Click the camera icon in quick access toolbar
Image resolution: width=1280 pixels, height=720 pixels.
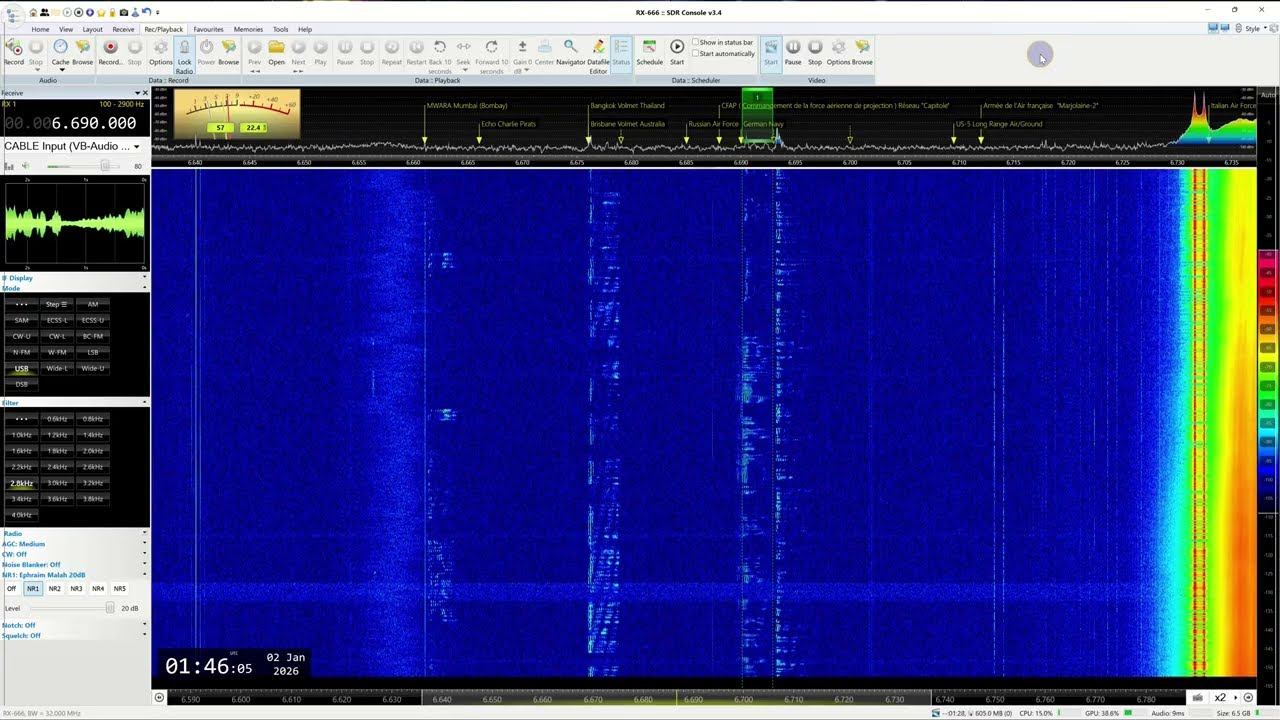123,12
